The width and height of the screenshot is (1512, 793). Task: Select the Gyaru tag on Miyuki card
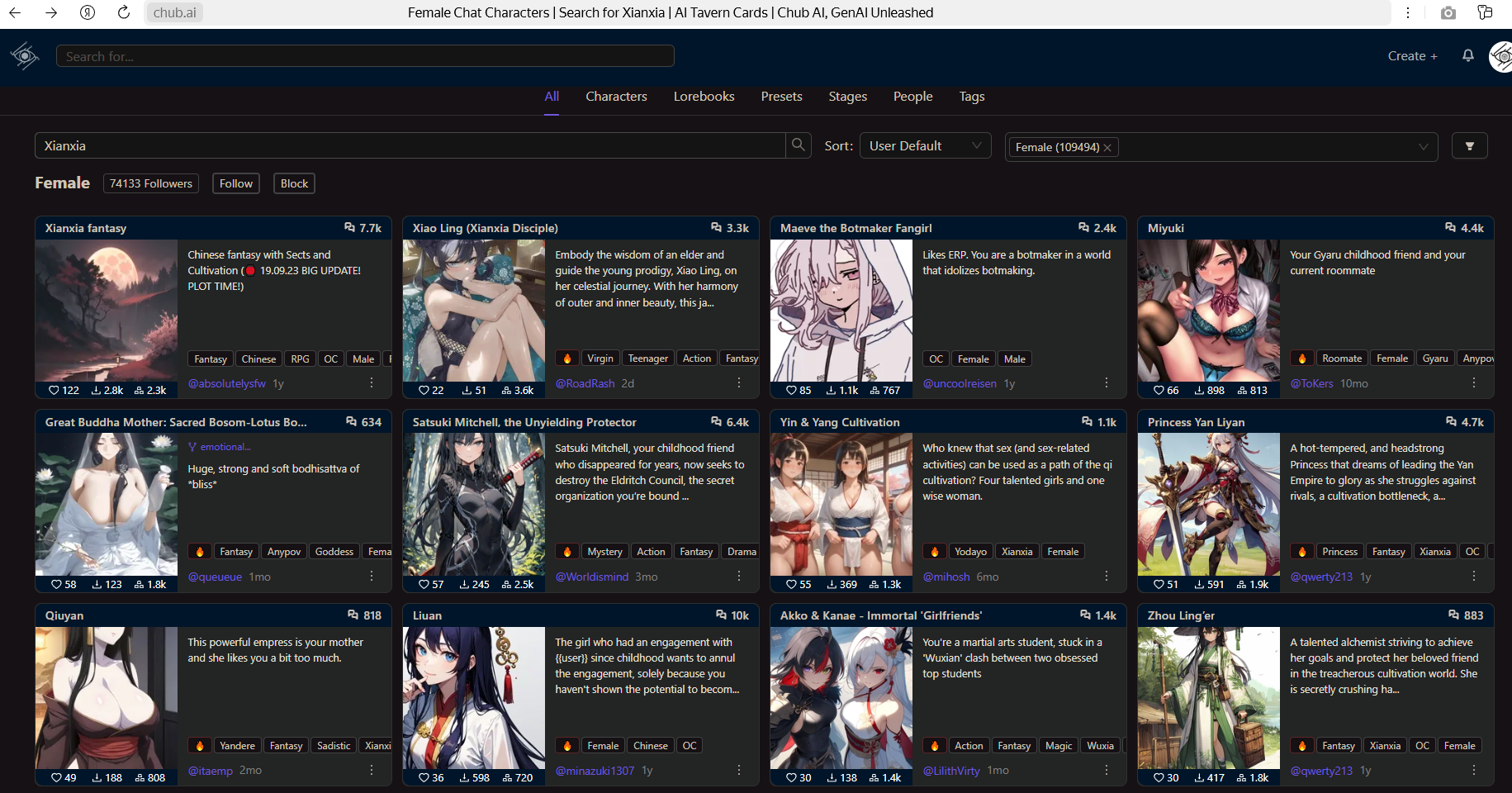[1435, 359]
